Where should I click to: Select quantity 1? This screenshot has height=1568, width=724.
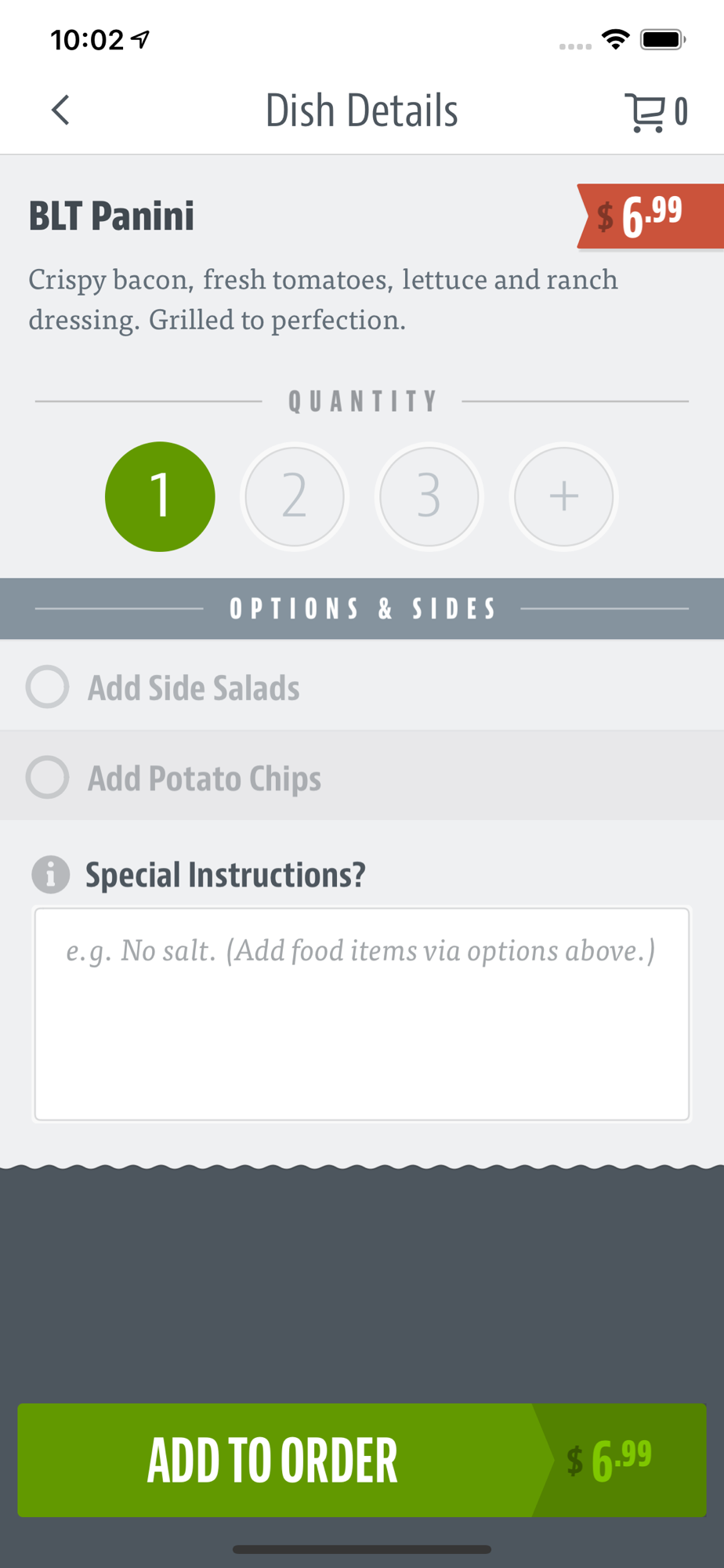(160, 496)
